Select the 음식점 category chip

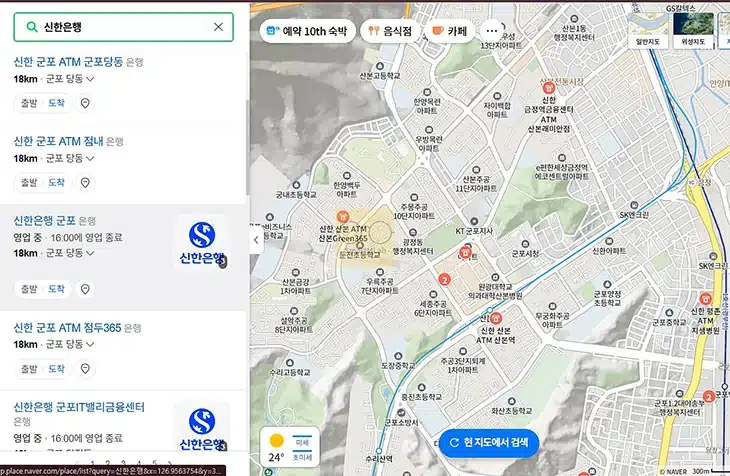click(x=390, y=31)
